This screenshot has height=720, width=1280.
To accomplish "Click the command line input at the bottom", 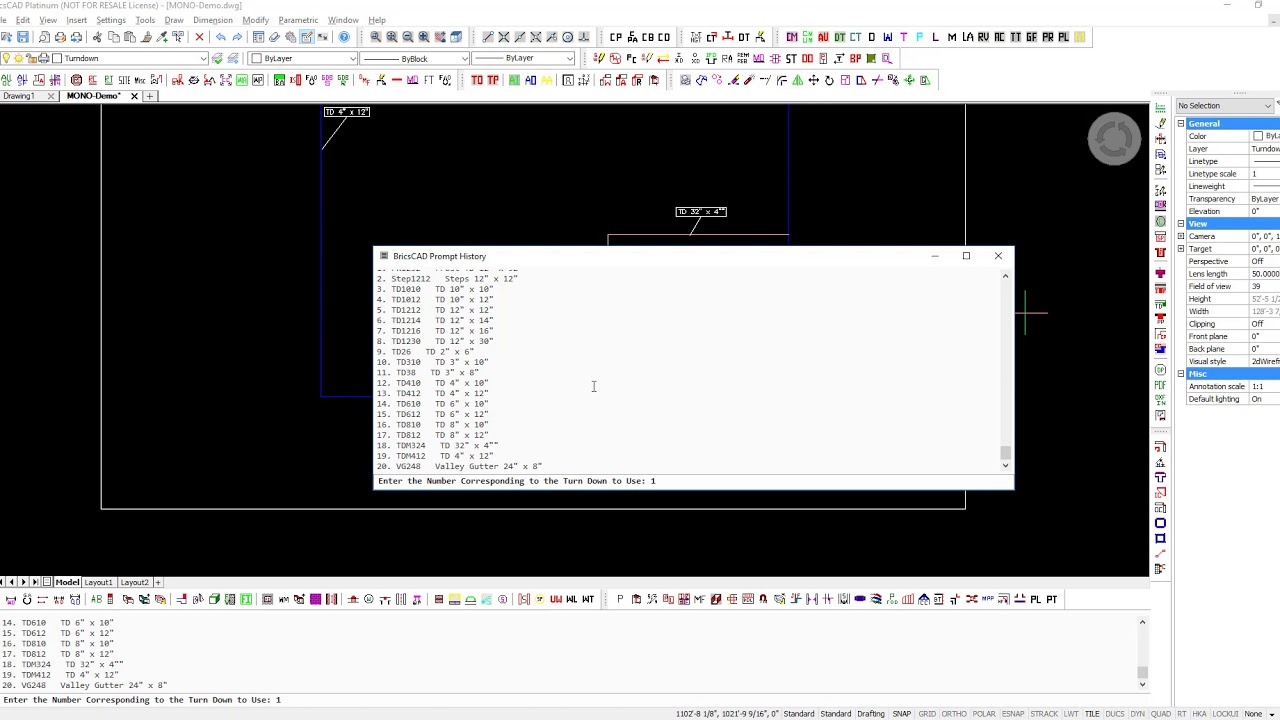I will [575, 700].
